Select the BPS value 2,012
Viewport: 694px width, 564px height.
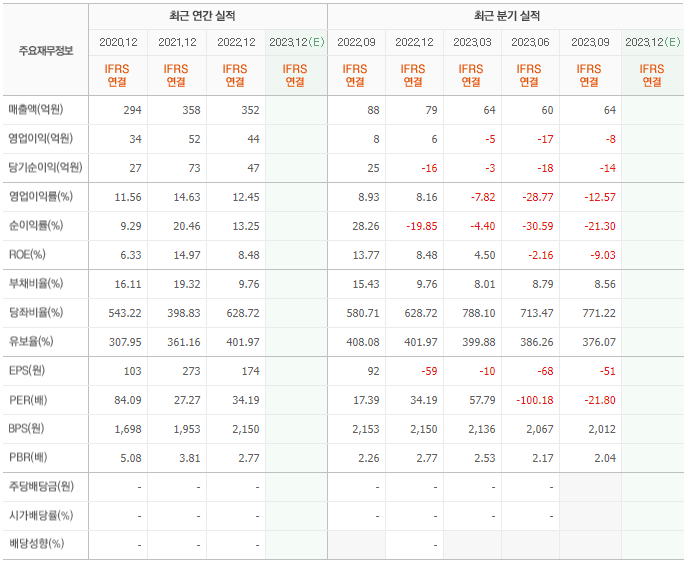[x=602, y=429]
